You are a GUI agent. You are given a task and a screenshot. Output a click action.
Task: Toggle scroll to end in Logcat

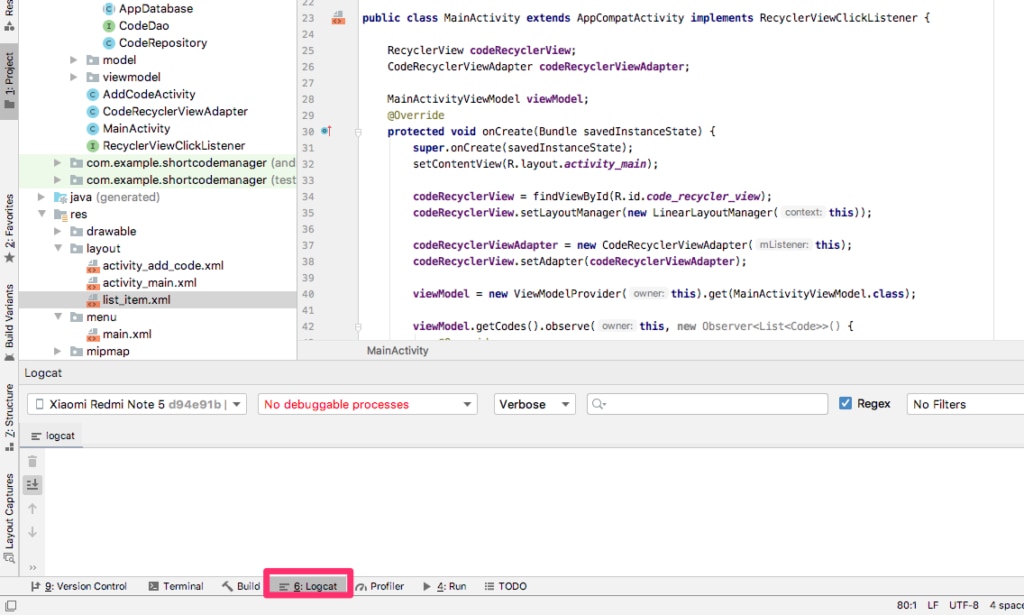[x=34, y=484]
